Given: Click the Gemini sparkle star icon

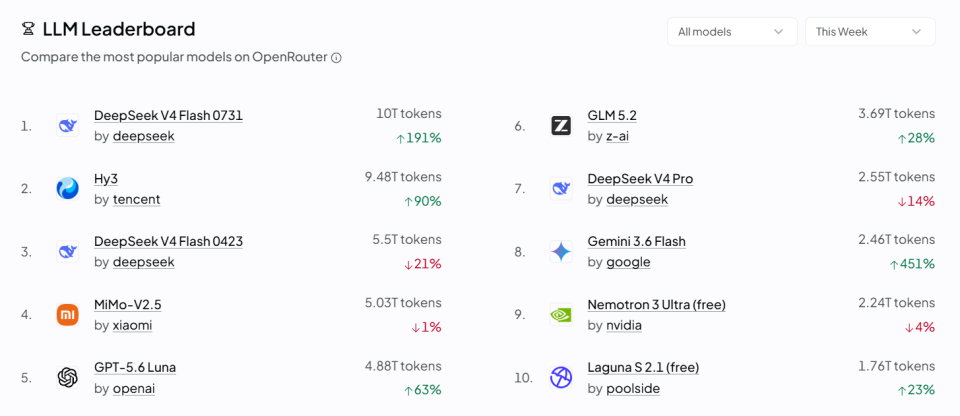Looking at the screenshot, I should coord(561,252).
